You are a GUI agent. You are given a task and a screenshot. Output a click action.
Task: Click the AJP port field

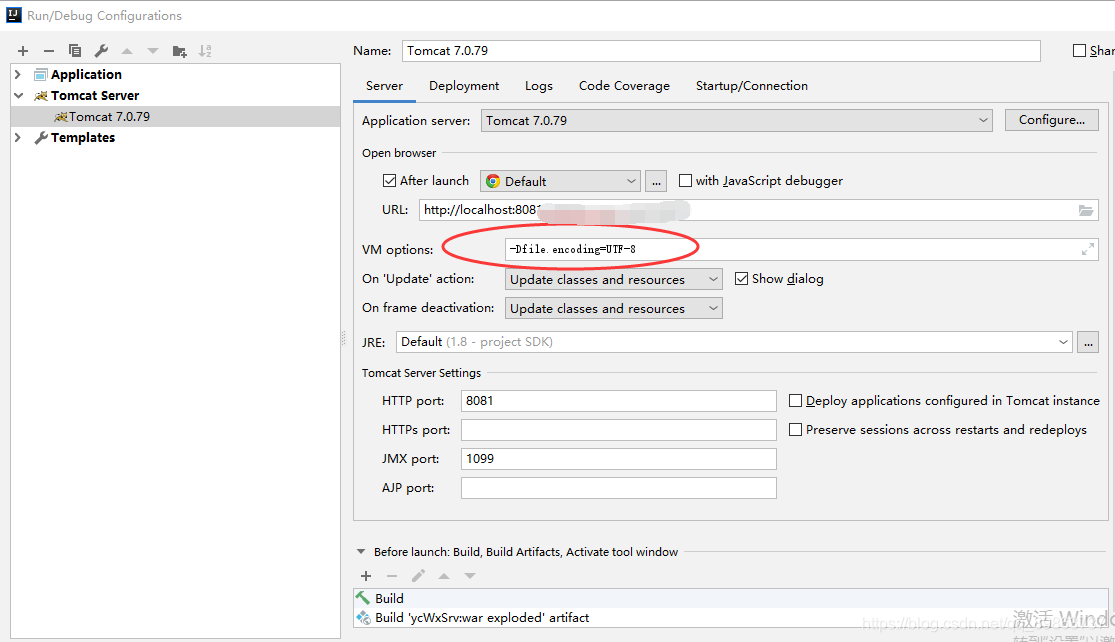coord(619,488)
